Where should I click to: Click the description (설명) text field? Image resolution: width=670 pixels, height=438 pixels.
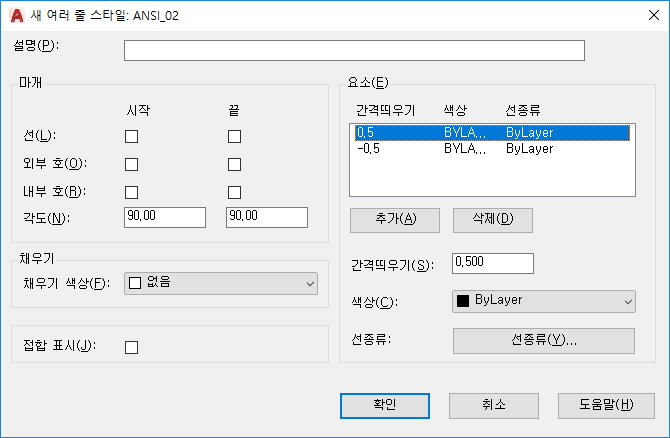pos(354,50)
